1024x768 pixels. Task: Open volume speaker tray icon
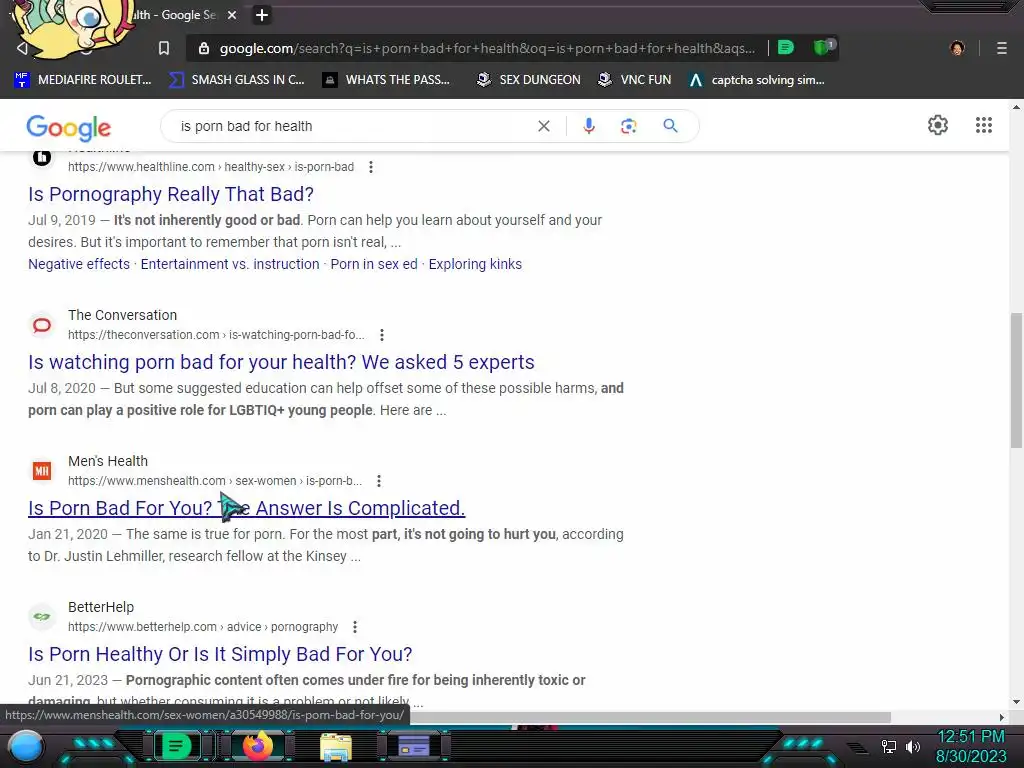click(913, 746)
